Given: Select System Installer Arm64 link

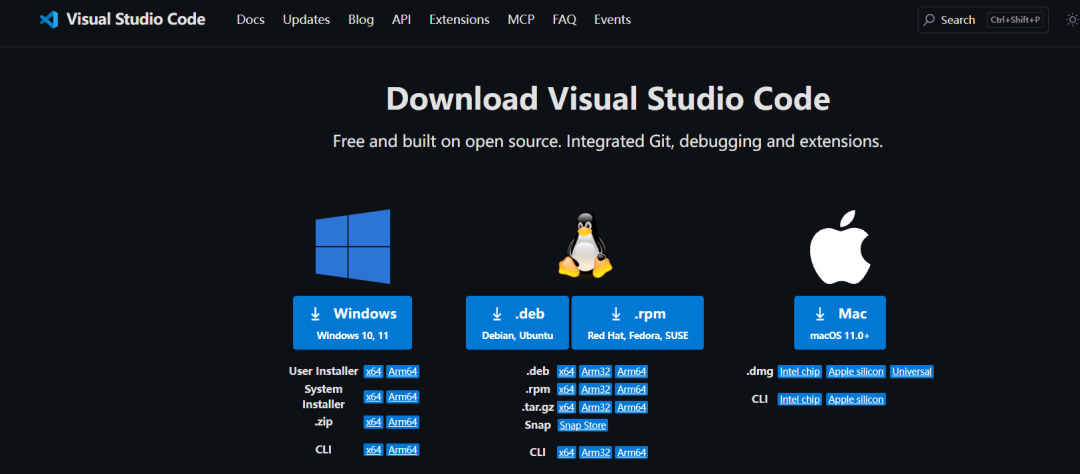Looking at the screenshot, I should coord(403,397).
